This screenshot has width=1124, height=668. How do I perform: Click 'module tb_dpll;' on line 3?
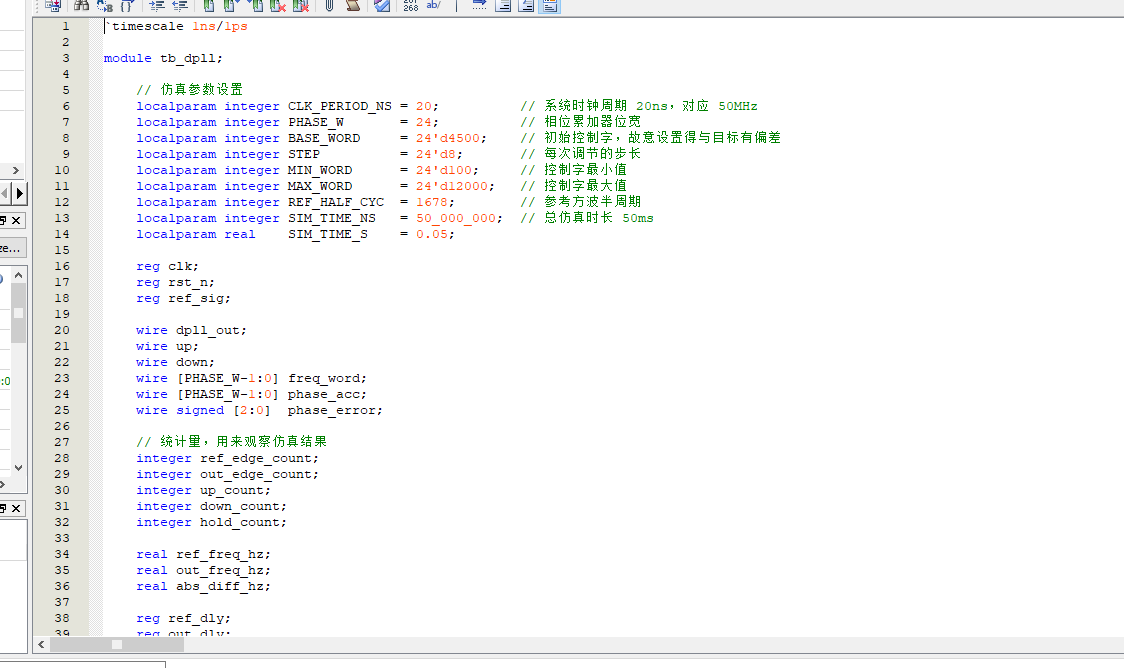click(163, 58)
